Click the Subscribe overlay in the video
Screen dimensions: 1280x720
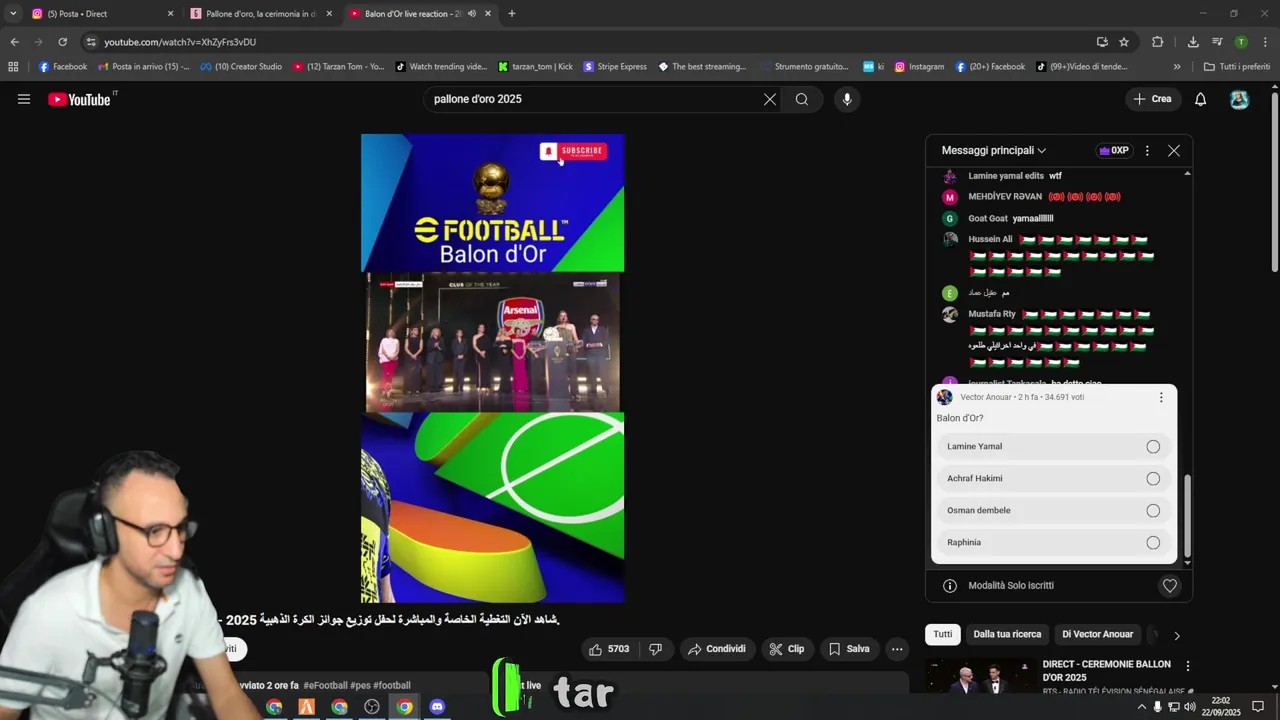tap(573, 151)
